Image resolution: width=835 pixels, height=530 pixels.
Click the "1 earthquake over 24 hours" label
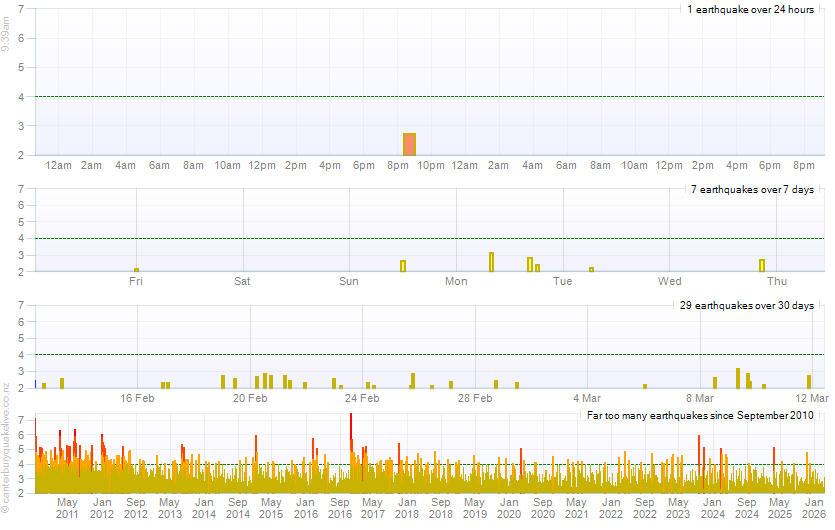[750, 9]
